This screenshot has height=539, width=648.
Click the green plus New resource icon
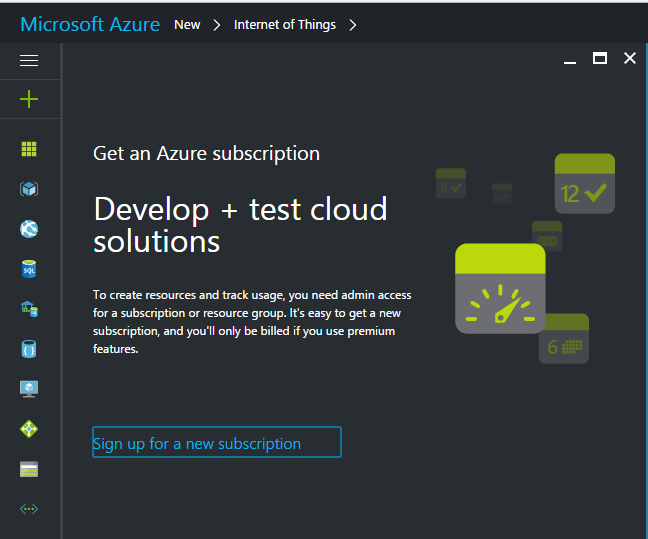pos(29,99)
